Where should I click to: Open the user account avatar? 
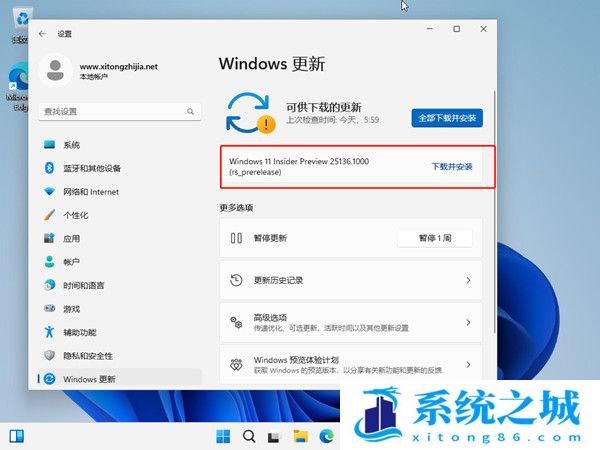pos(55,70)
